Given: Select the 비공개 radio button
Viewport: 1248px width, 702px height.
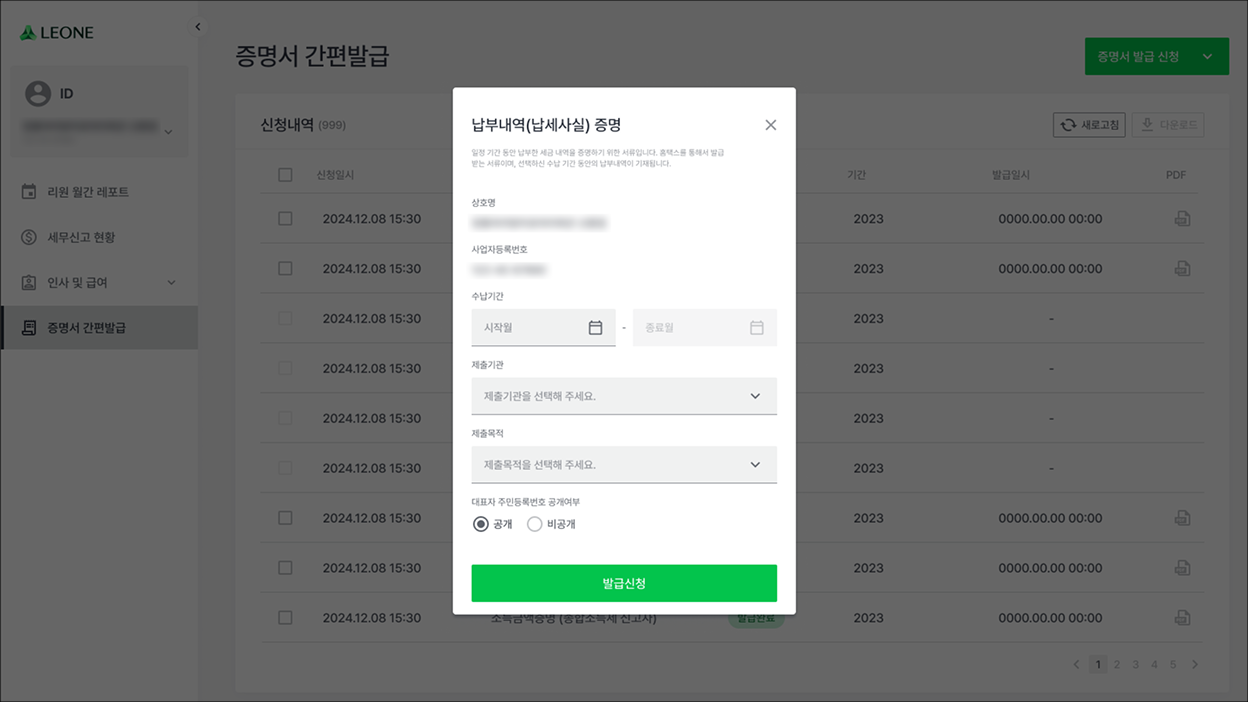Looking at the screenshot, I should tap(535, 524).
